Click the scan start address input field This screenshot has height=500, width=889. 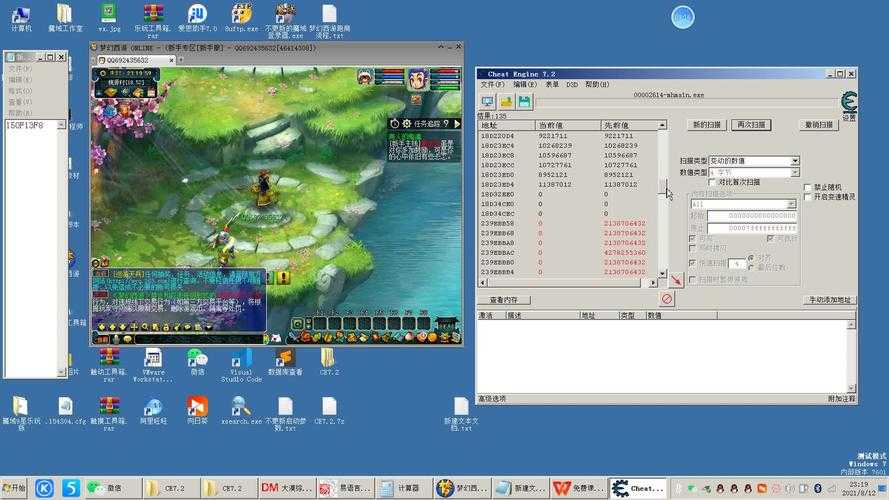click(x=752, y=216)
